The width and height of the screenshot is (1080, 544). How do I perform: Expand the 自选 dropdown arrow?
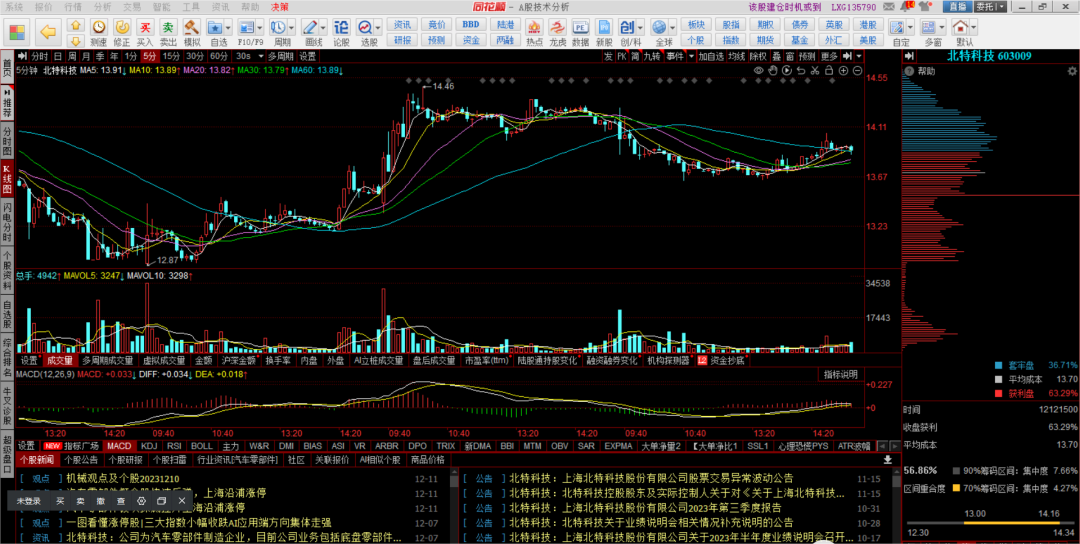[x=227, y=28]
